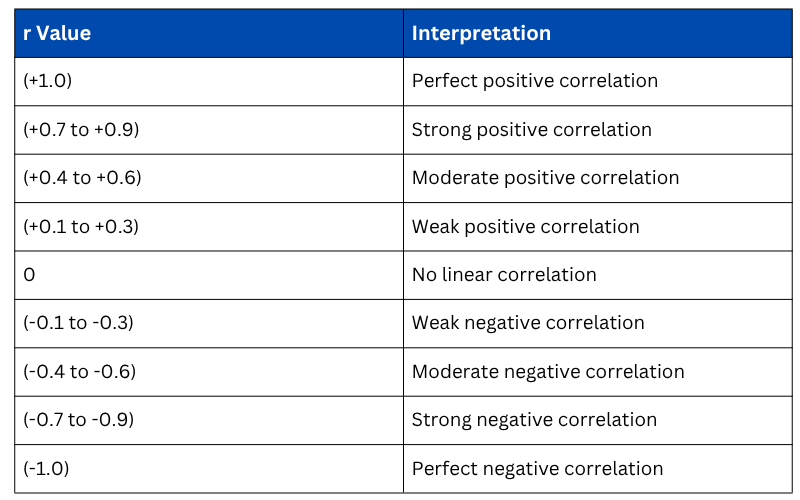The image size is (800, 500).
Task: Select the (-0.1 to -0.3) cell
Action: [x=78, y=323]
